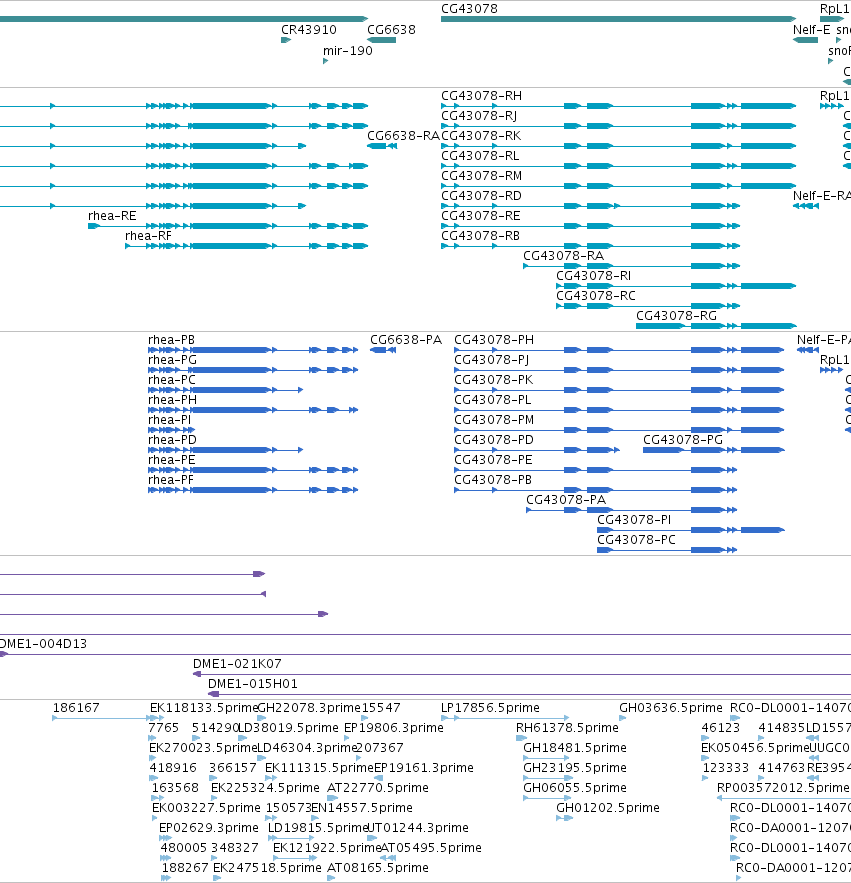This screenshot has width=851, height=883.
Task: Click the DME1-004D13 clone label
Action: point(43,644)
